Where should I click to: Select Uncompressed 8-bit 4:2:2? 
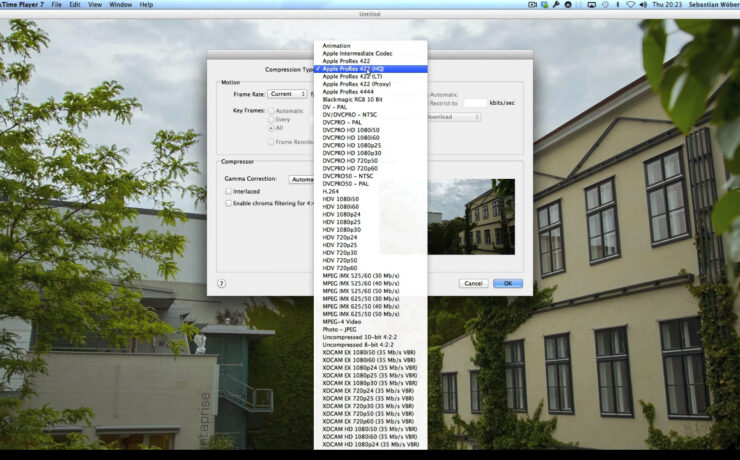click(x=370, y=345)
